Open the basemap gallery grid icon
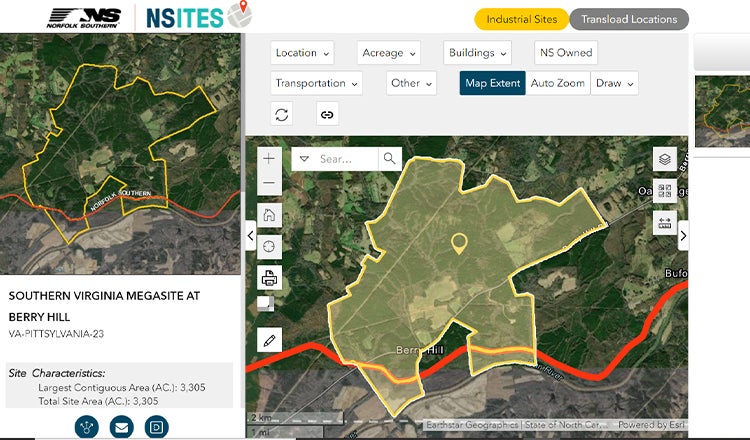The width and height of the screenshot is (750, 440). (664, 191)
